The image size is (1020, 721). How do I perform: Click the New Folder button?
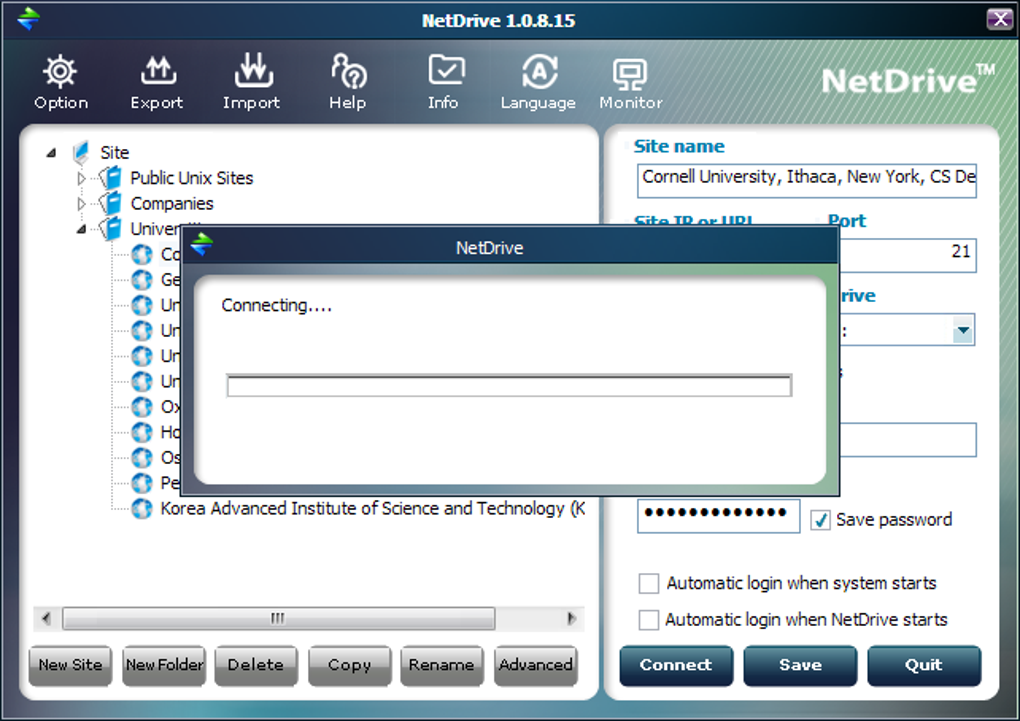pos(165,665)
